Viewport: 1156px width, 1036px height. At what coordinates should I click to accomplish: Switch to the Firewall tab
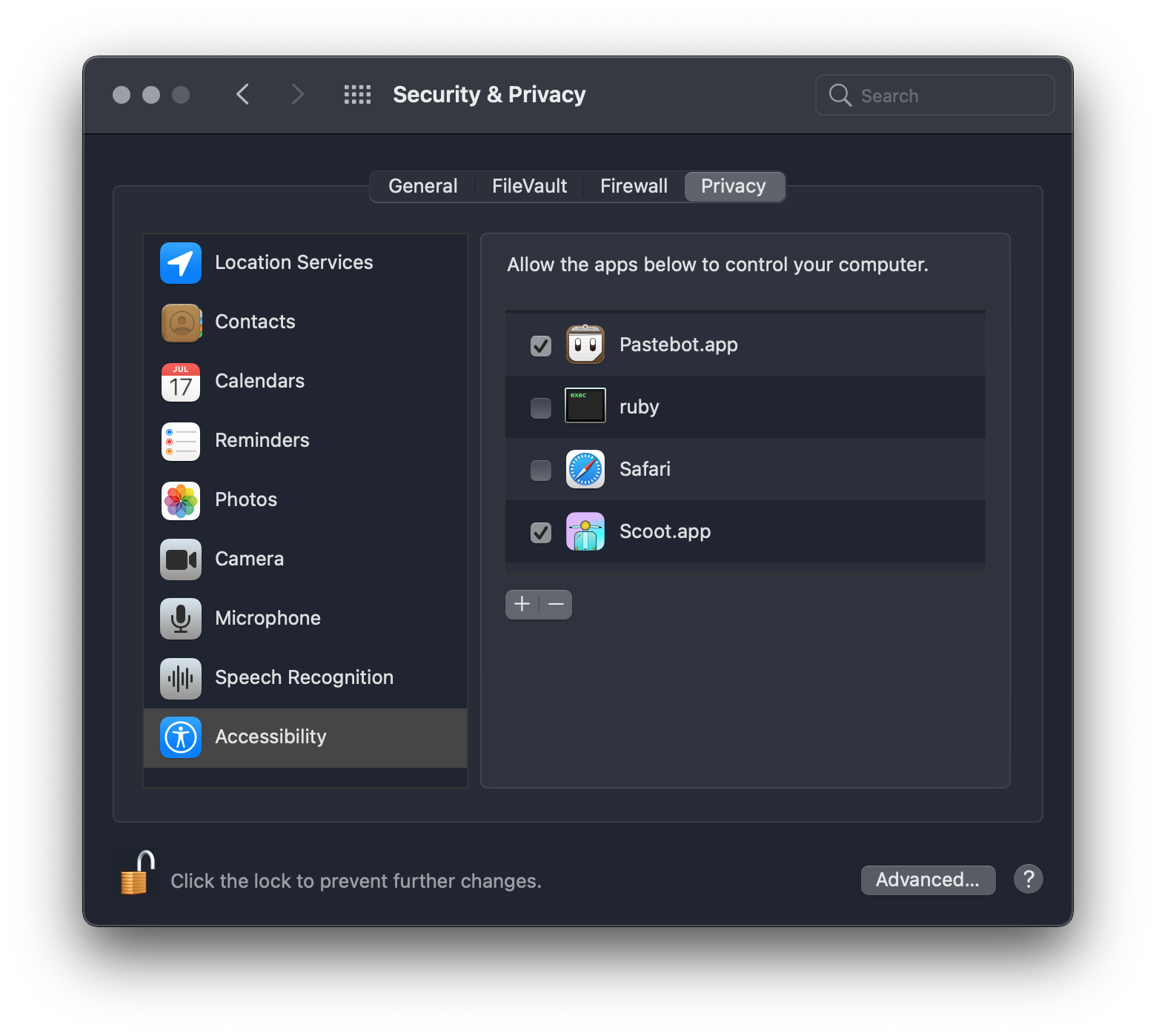click(634, 186)
